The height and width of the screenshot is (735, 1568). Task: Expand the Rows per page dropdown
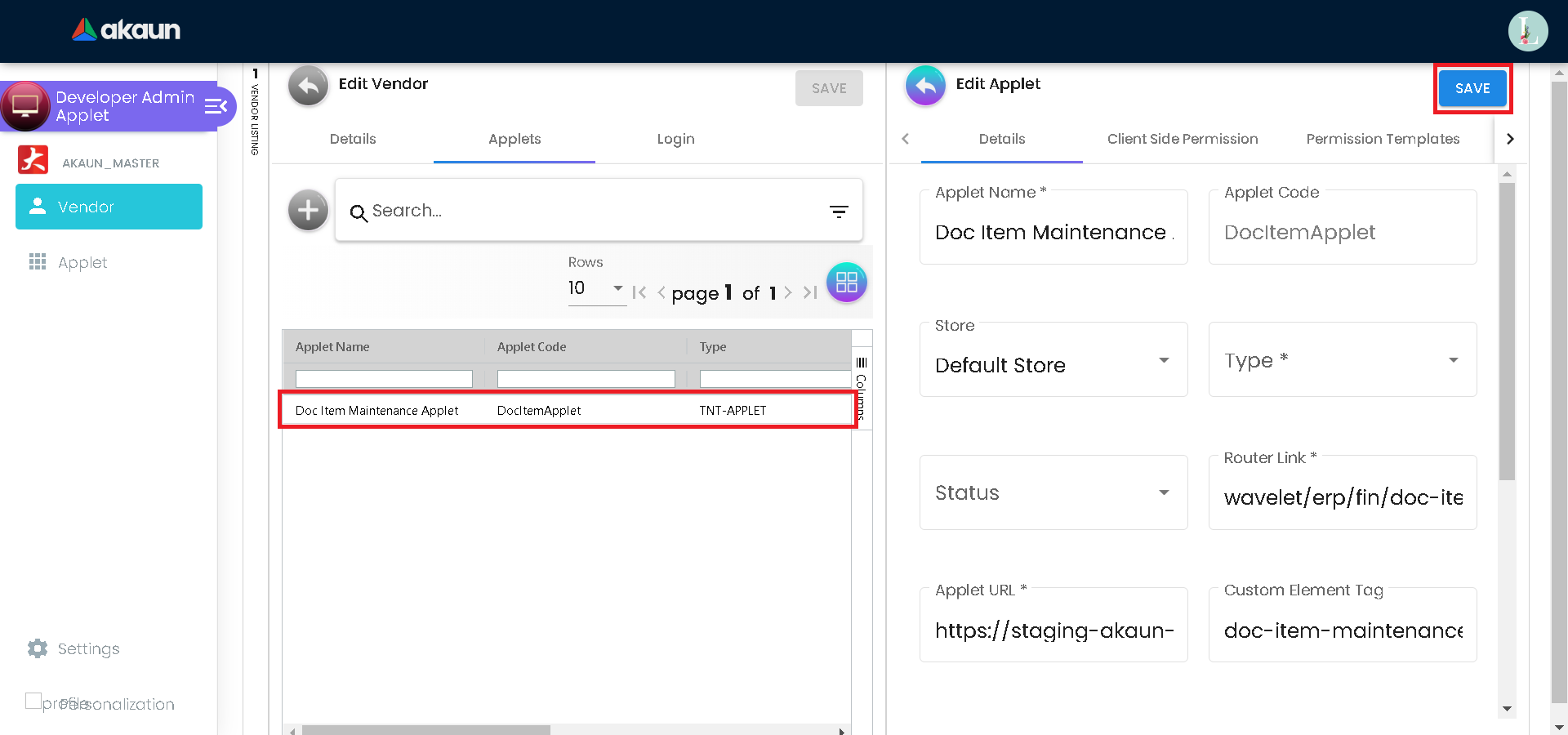[x=596, y=288]
